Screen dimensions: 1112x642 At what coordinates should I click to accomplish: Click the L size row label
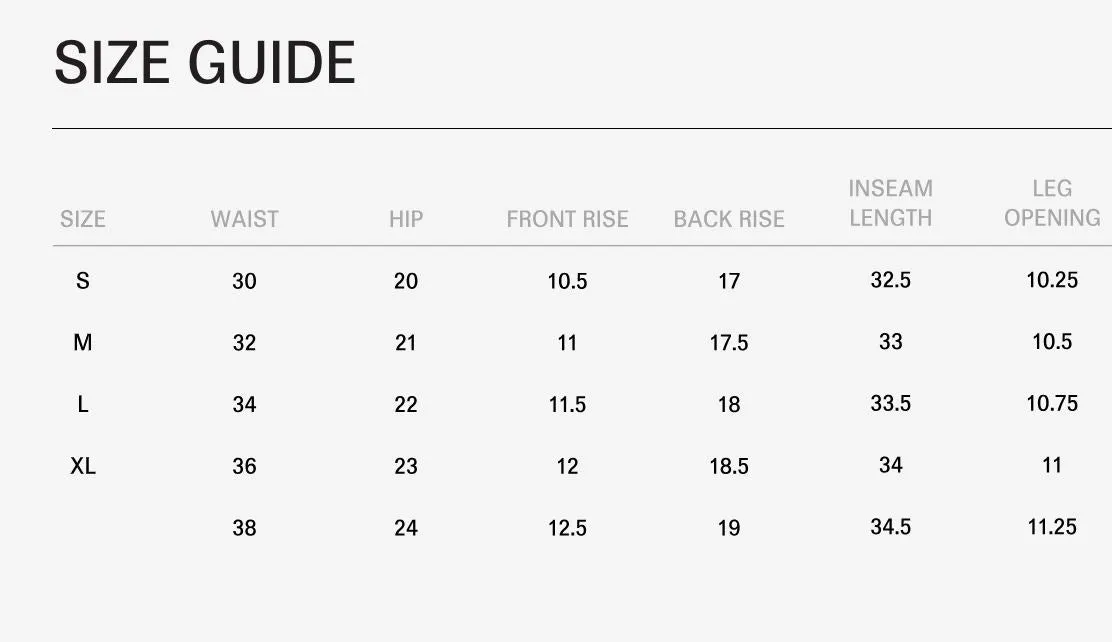point(83,404)
